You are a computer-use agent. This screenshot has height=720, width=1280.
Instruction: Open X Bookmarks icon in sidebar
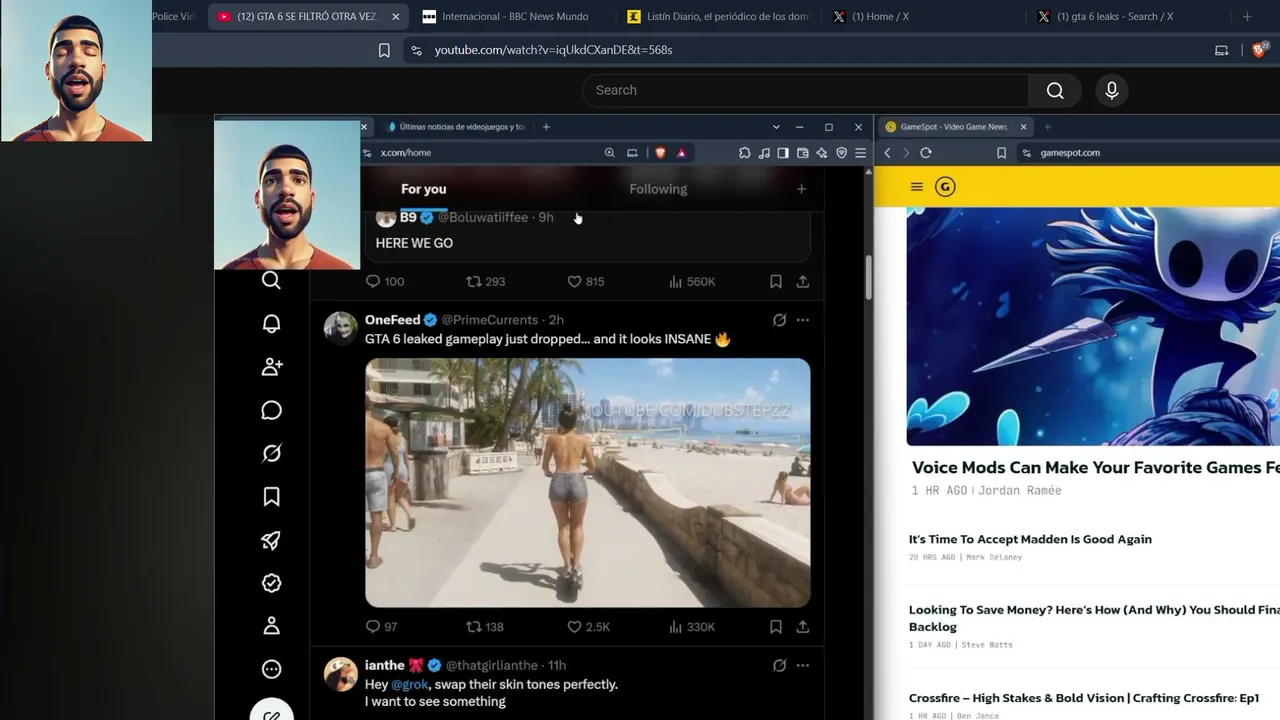pos(271,497)
